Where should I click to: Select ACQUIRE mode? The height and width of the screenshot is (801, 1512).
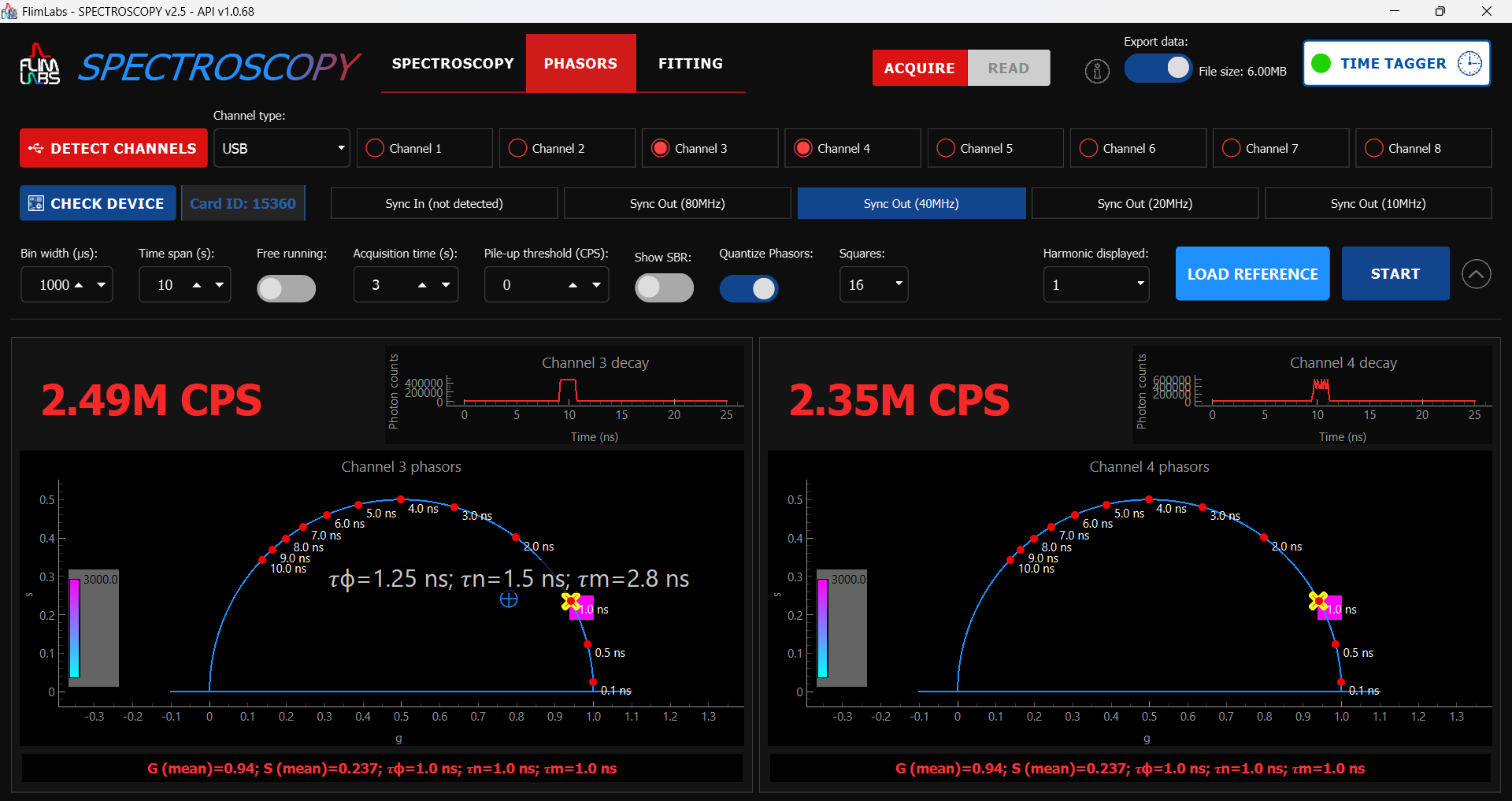920,68
